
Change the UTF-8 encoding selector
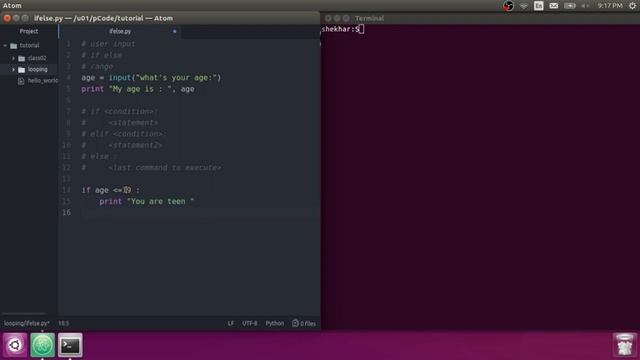click(250, 323)
